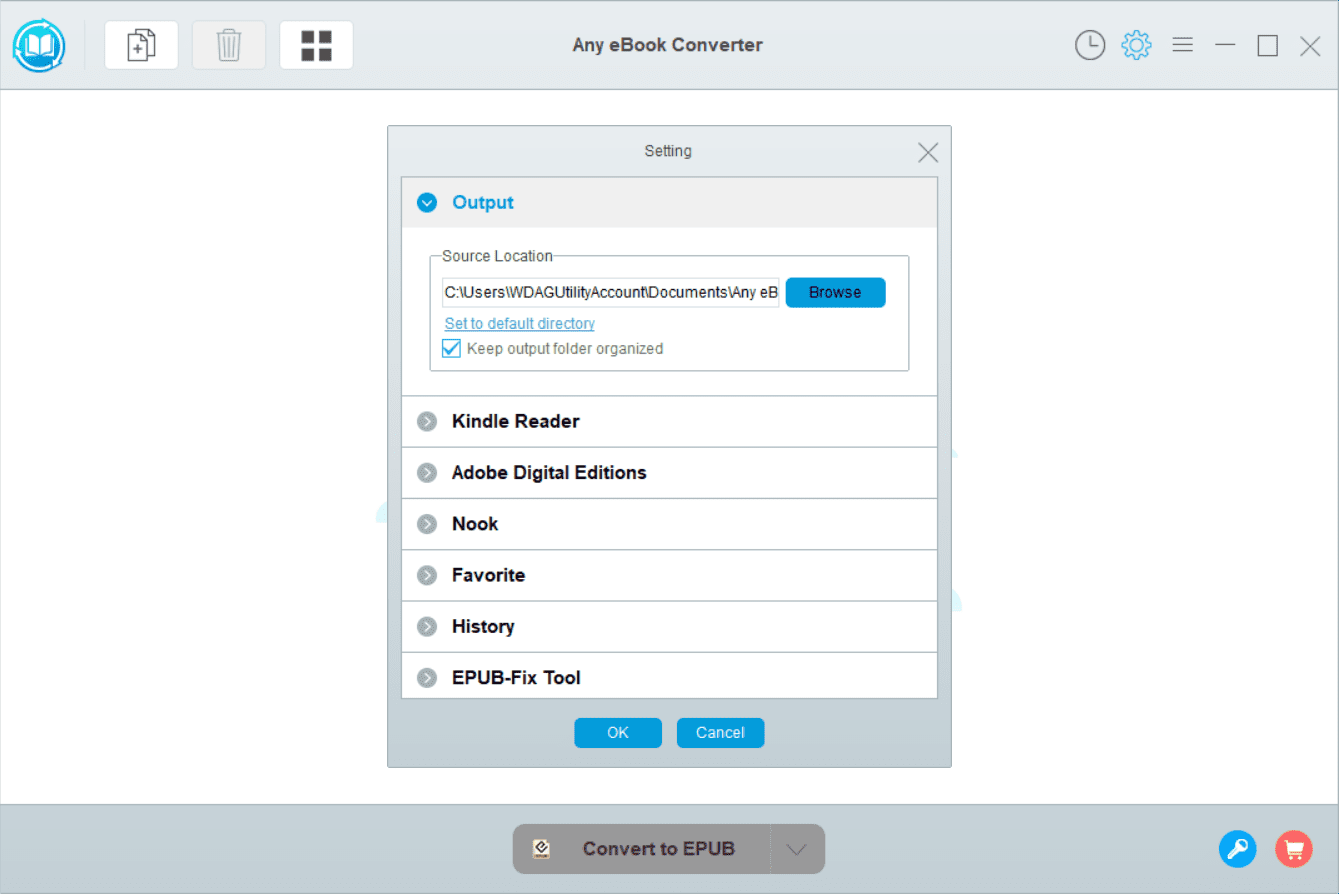Open the output format dropdown arrow
Viewport: 1339px width, 894px height.
(796, 849)
